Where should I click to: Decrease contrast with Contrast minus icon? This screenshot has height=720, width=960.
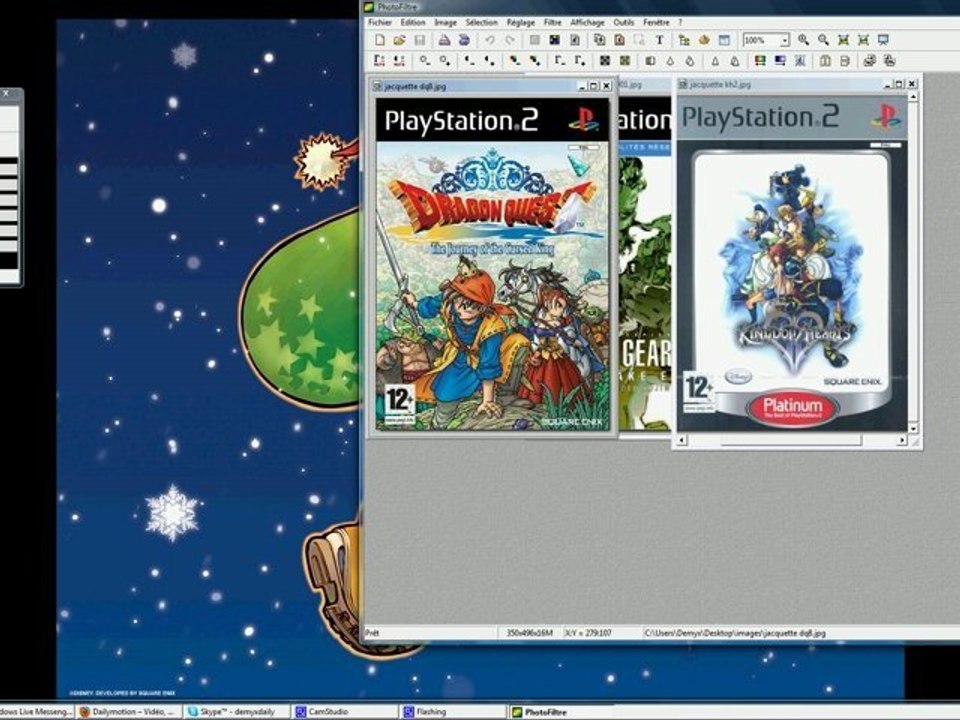470,61
